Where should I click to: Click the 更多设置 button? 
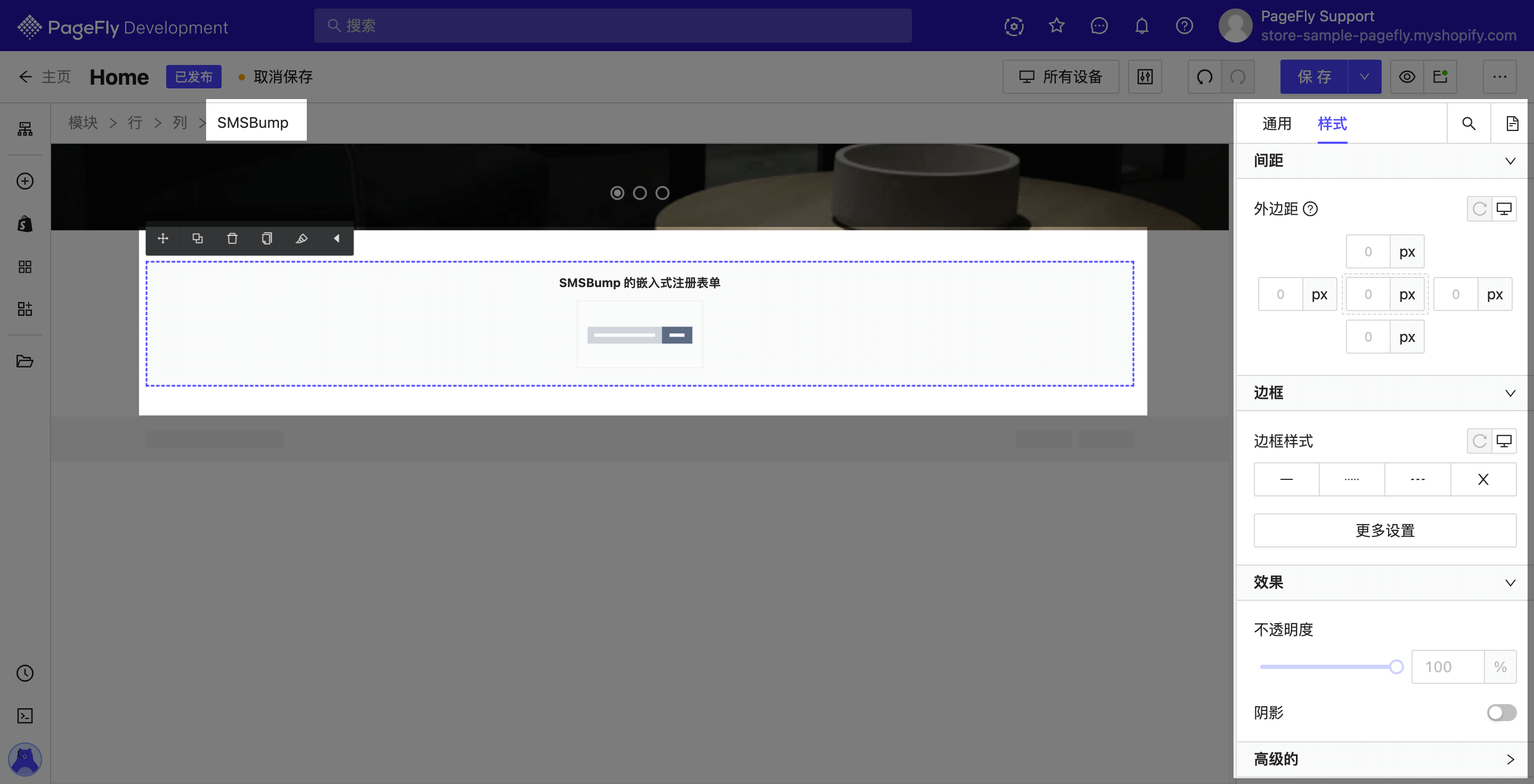click(1384, 530)
